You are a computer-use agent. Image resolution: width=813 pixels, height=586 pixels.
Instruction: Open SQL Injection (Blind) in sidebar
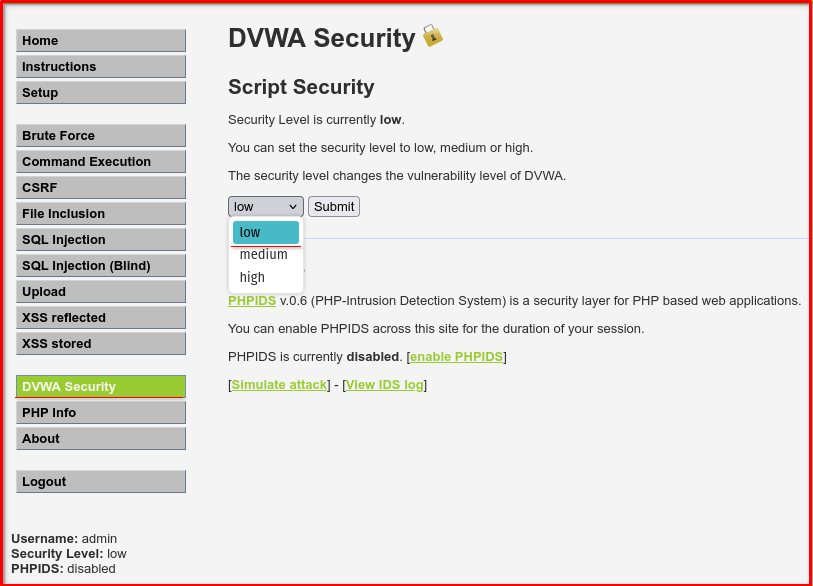coord(101,265)
